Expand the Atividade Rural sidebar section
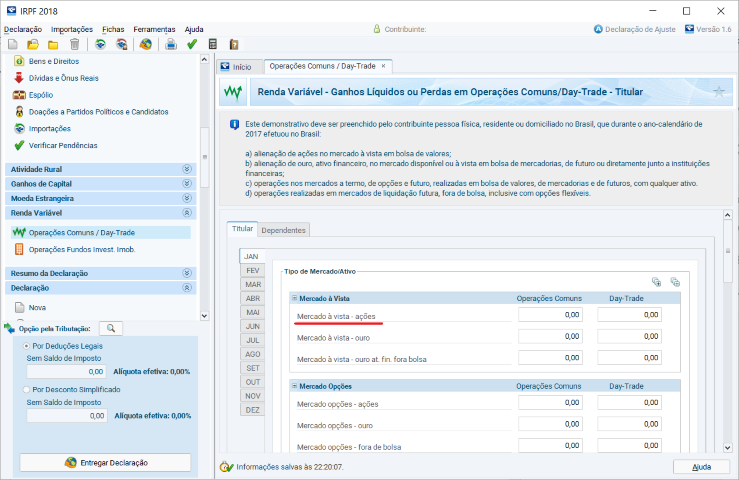Screen dimensions: 739x480 click(x=186, y=169)
